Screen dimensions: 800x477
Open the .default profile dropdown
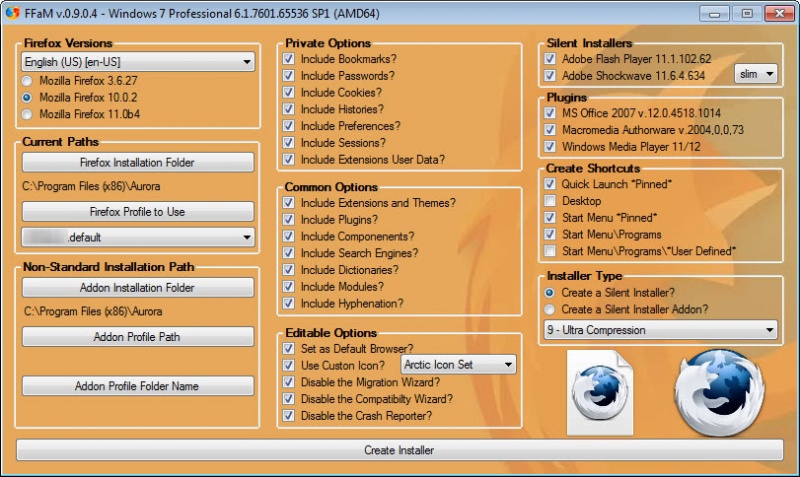tap(138, 237)
